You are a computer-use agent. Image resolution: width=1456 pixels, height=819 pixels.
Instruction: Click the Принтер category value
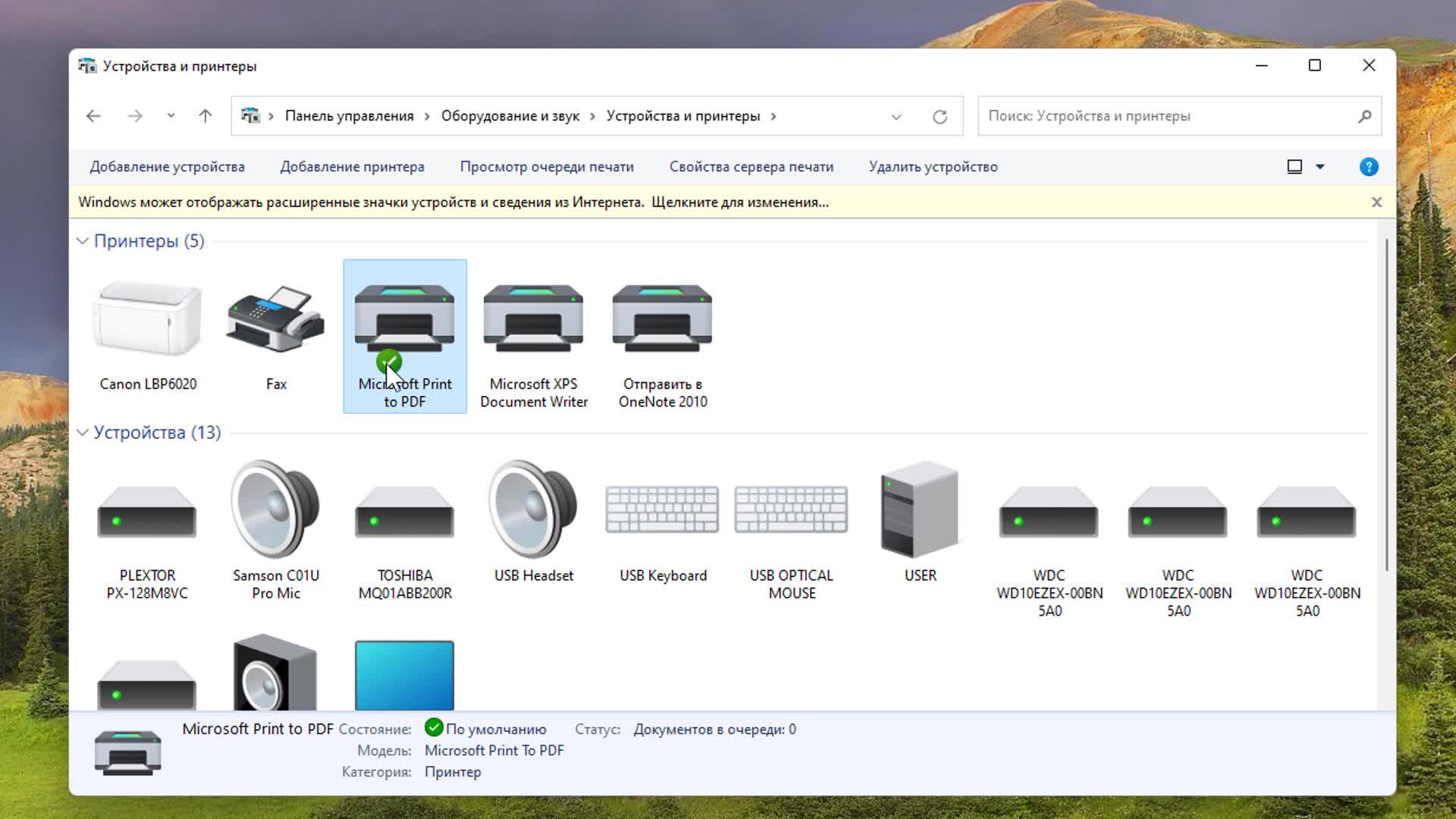[x=453, y=772]
